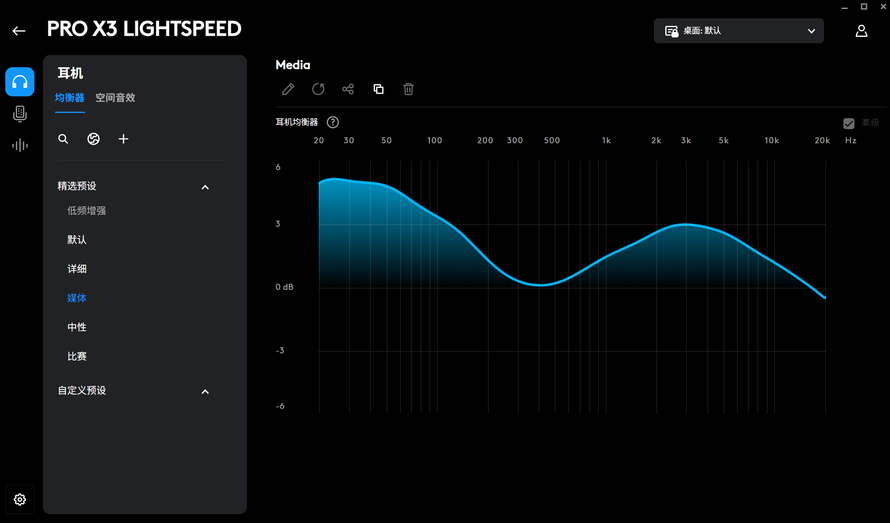The width and height of the screenshot is (890, 523).
Task: Collapse the 精选预设 section
Action: click(x=205, y=187)
